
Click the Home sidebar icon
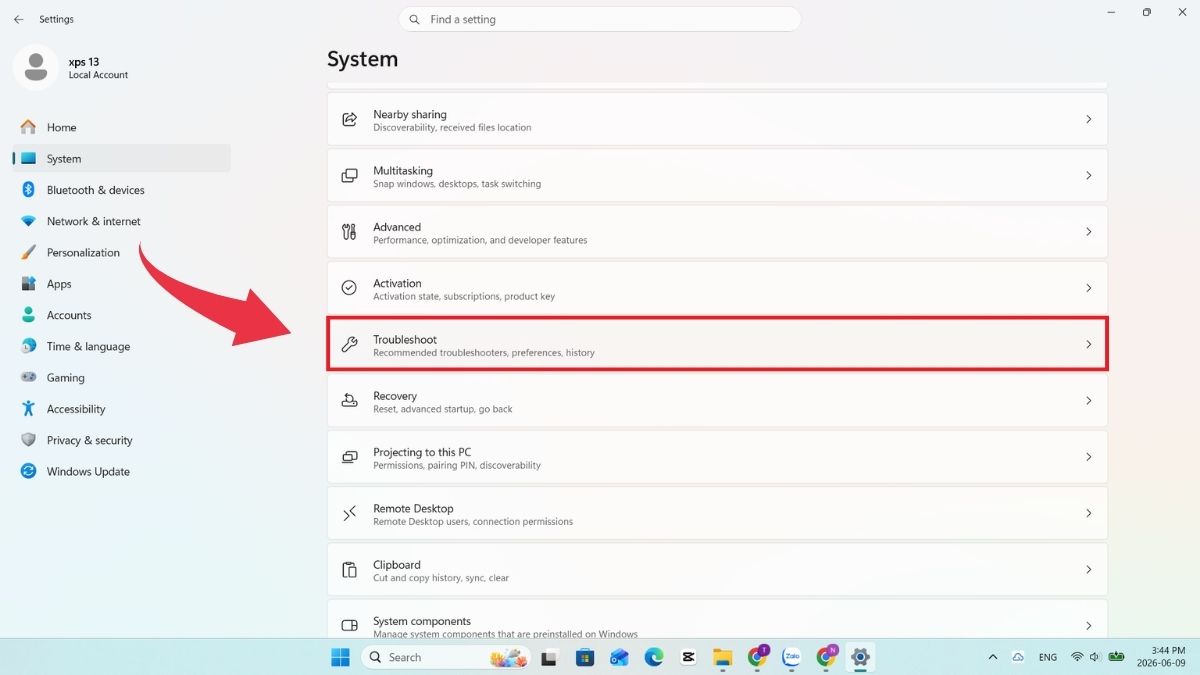28,127
